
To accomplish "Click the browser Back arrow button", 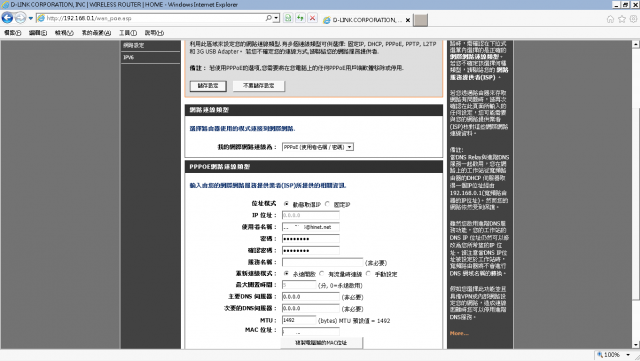I will tap(7, 18).
